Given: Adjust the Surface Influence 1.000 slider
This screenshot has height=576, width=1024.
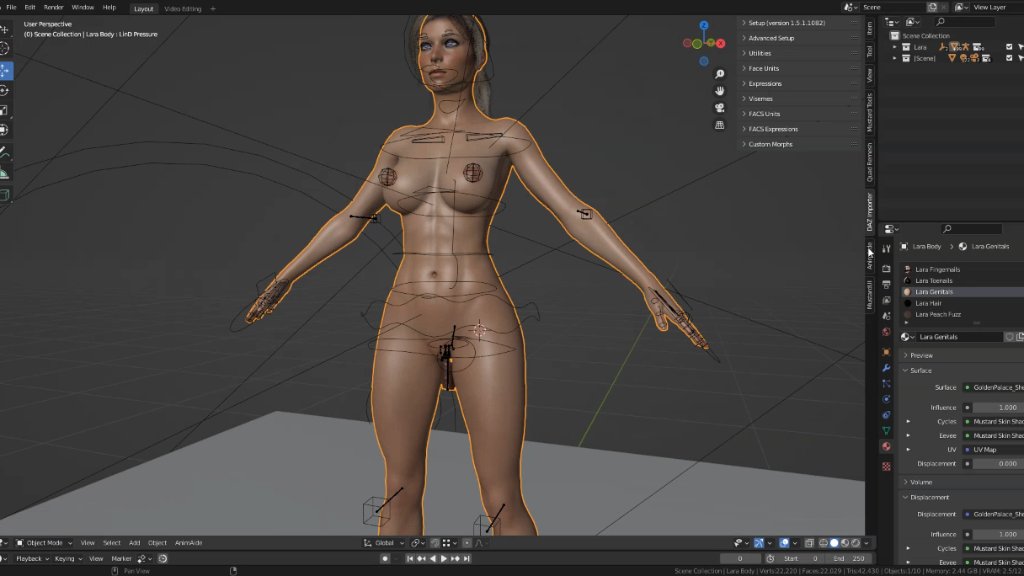Looking at the screenshot, I should (x=1000, y=408).
